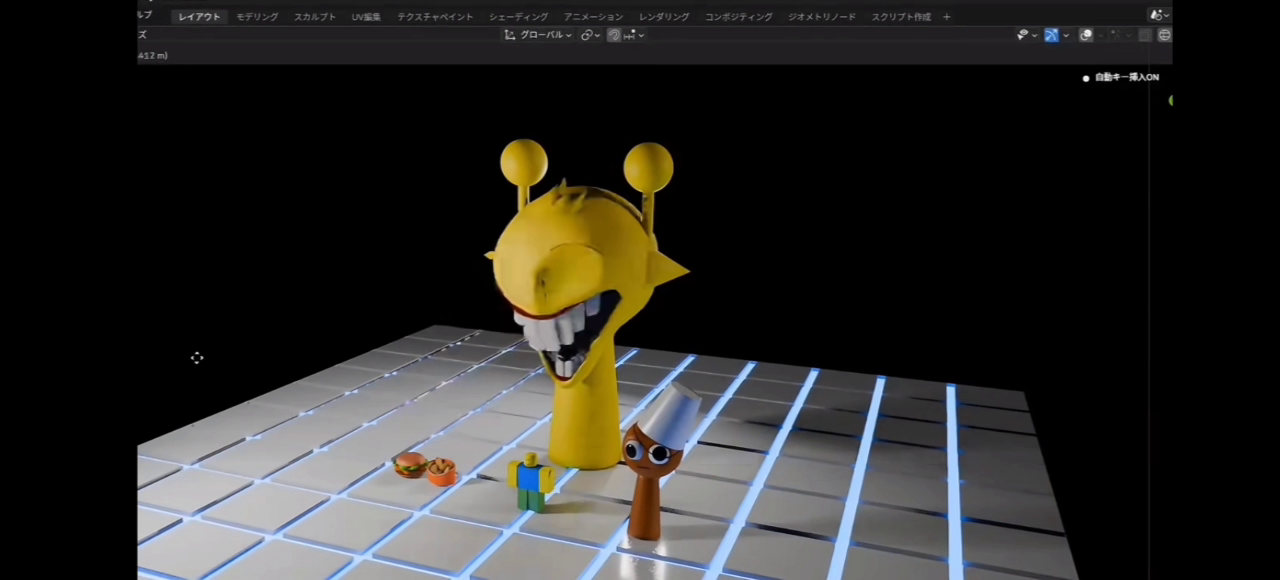Switch to the スカルプト workspace tab
Viewport: 1280px width, 580px height.
tap(315, 17)
